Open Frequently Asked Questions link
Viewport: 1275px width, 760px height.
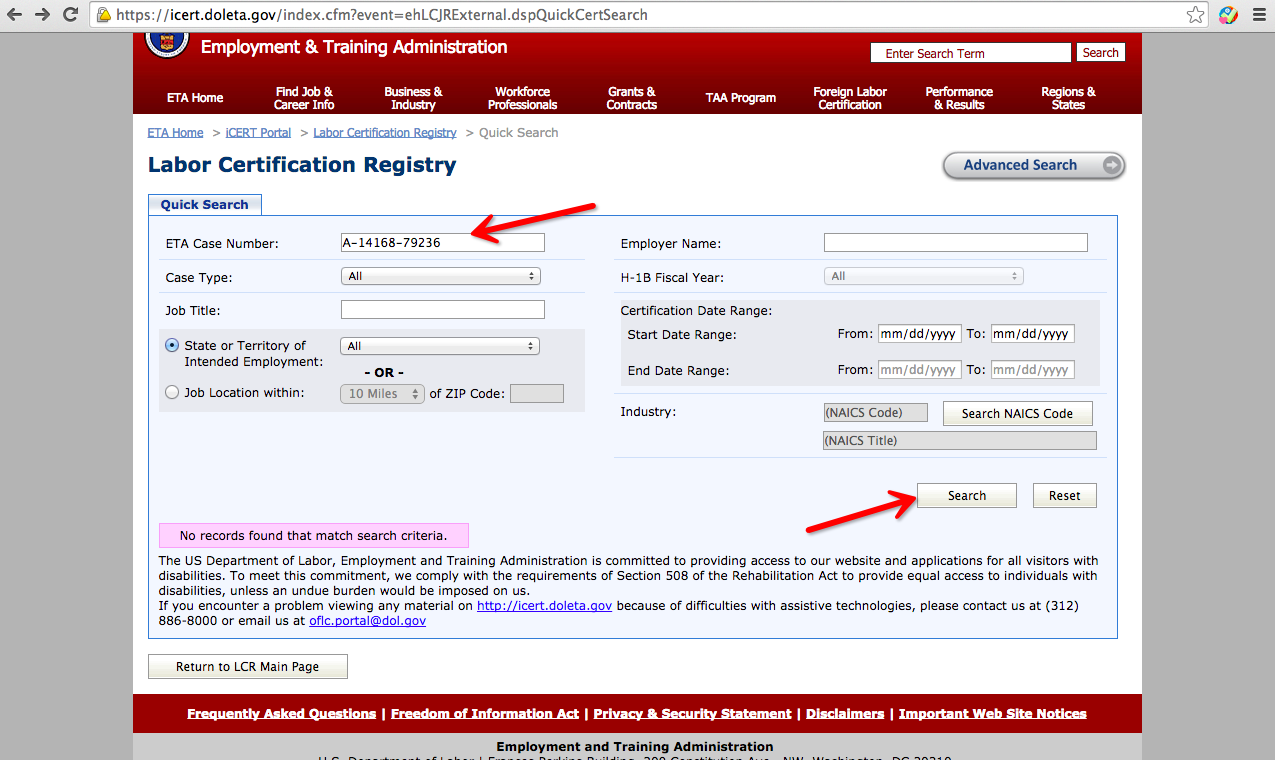(282, 714)
